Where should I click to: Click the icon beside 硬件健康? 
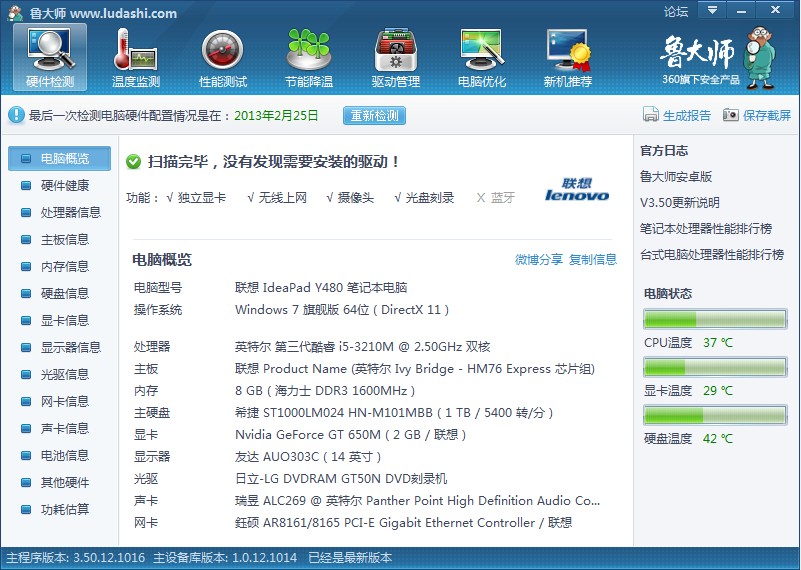pyautogui.click(x=26, y=185)
